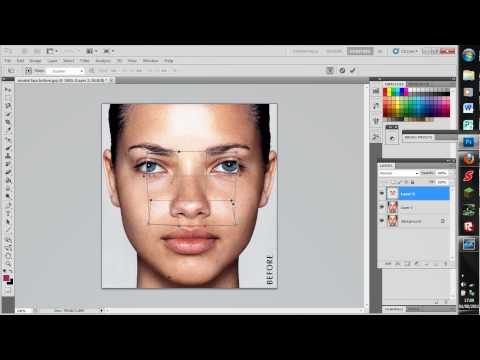Select the Painting workspace button

[x=360, y=51]
